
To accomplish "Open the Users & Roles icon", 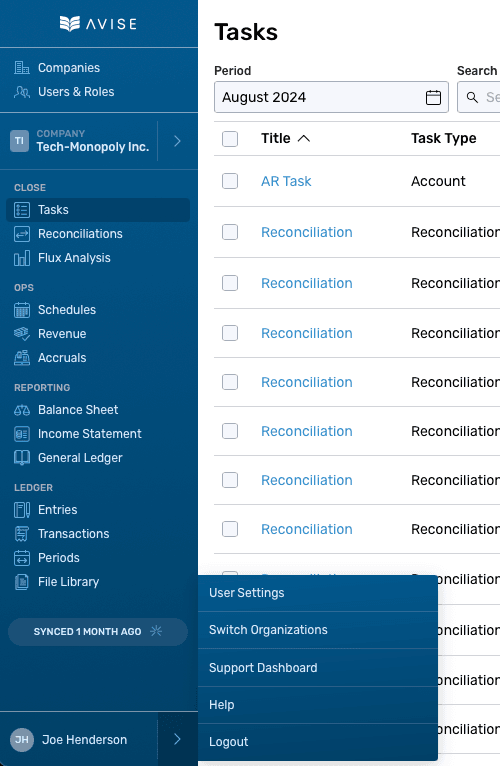I will 22,92.
